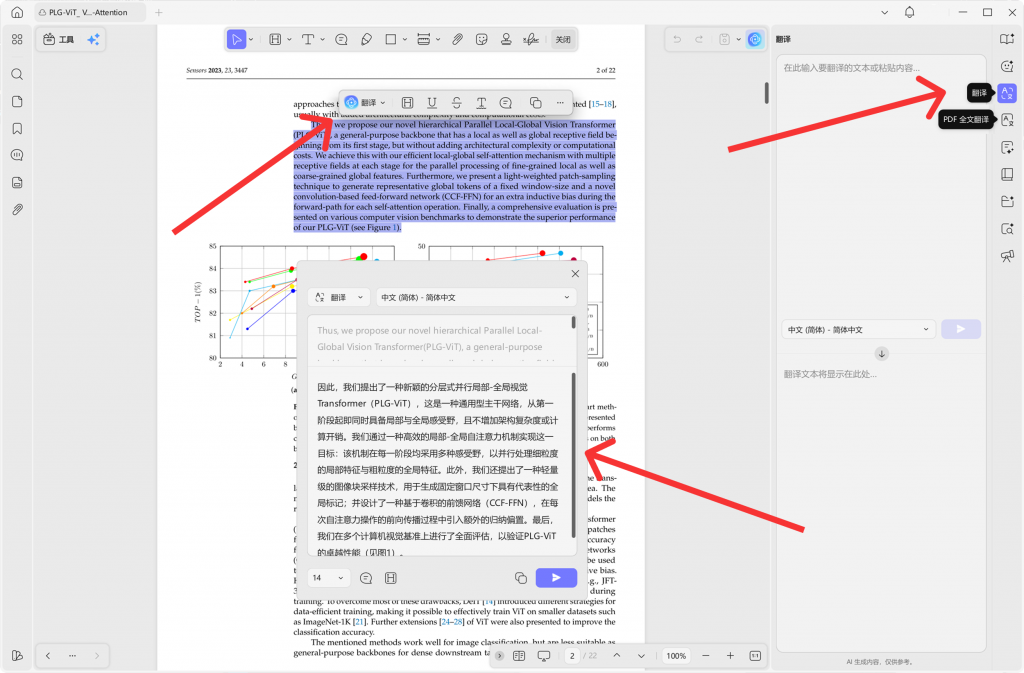Open the UPDF AI assistant icon in top bar
This screenshot has width=1024, height=673.
[754, 40]
